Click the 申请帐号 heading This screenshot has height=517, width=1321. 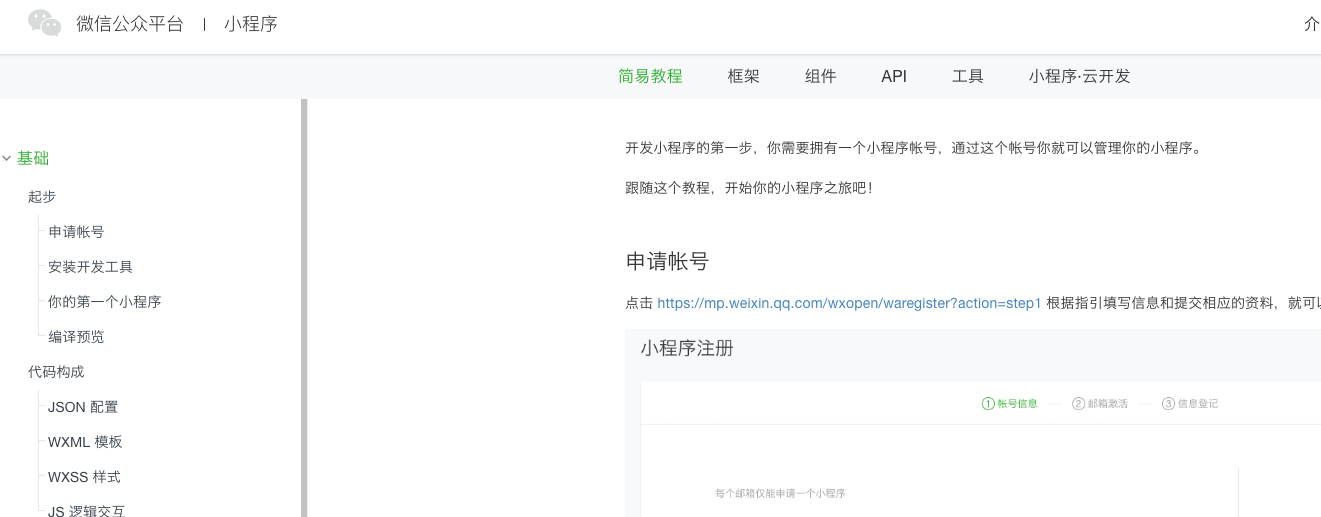667,261
